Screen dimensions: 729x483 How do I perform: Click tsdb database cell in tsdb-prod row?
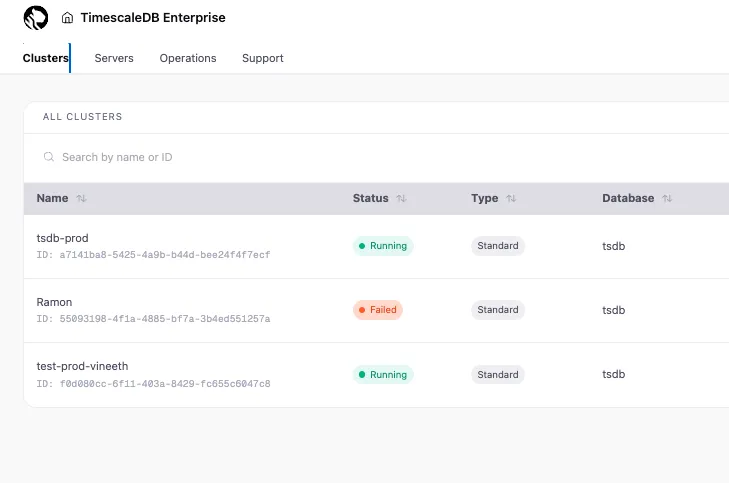coord(614,246)
